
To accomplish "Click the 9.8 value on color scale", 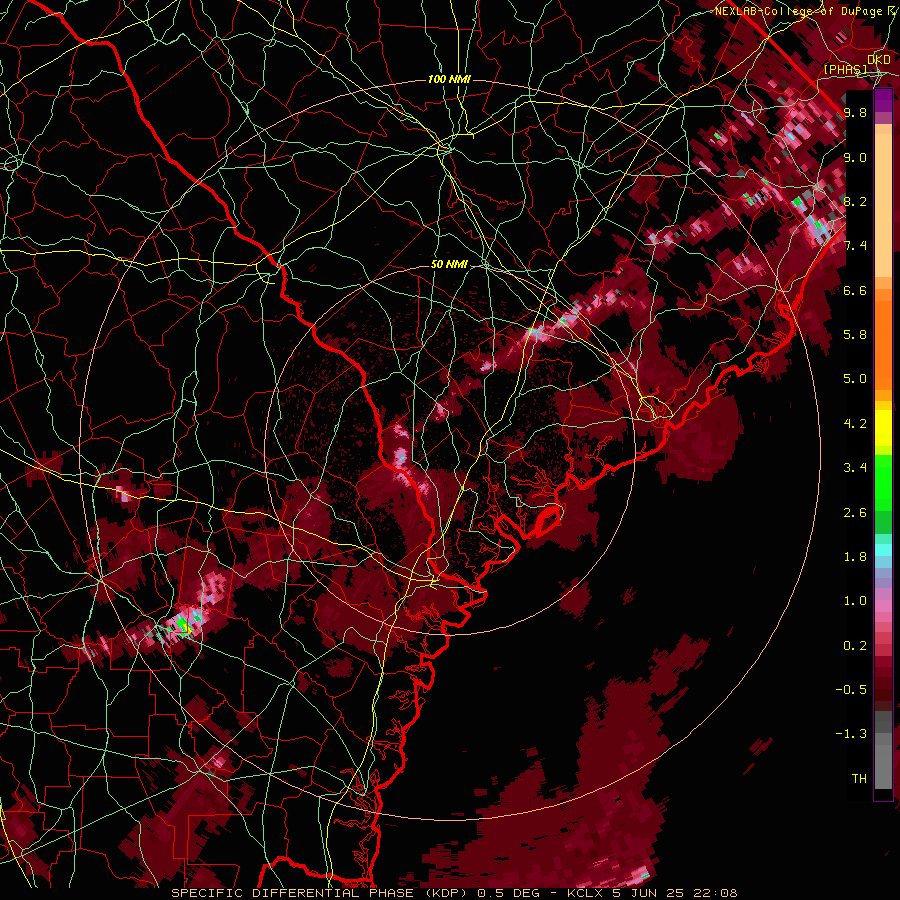I will pos(855,112).
